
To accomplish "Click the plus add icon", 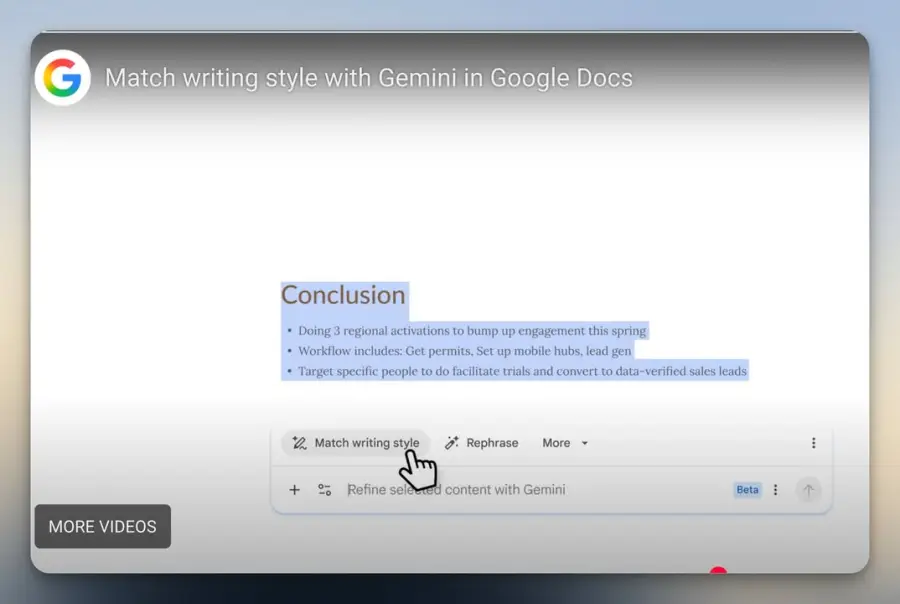I will click(294, 490).
